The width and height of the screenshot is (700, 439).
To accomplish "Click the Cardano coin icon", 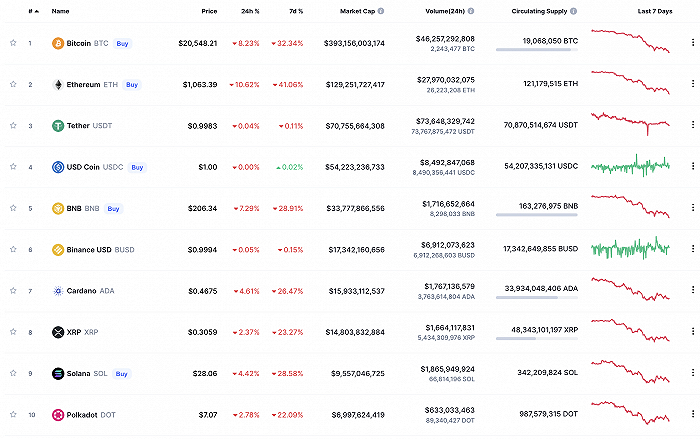I will coord(58,291).
